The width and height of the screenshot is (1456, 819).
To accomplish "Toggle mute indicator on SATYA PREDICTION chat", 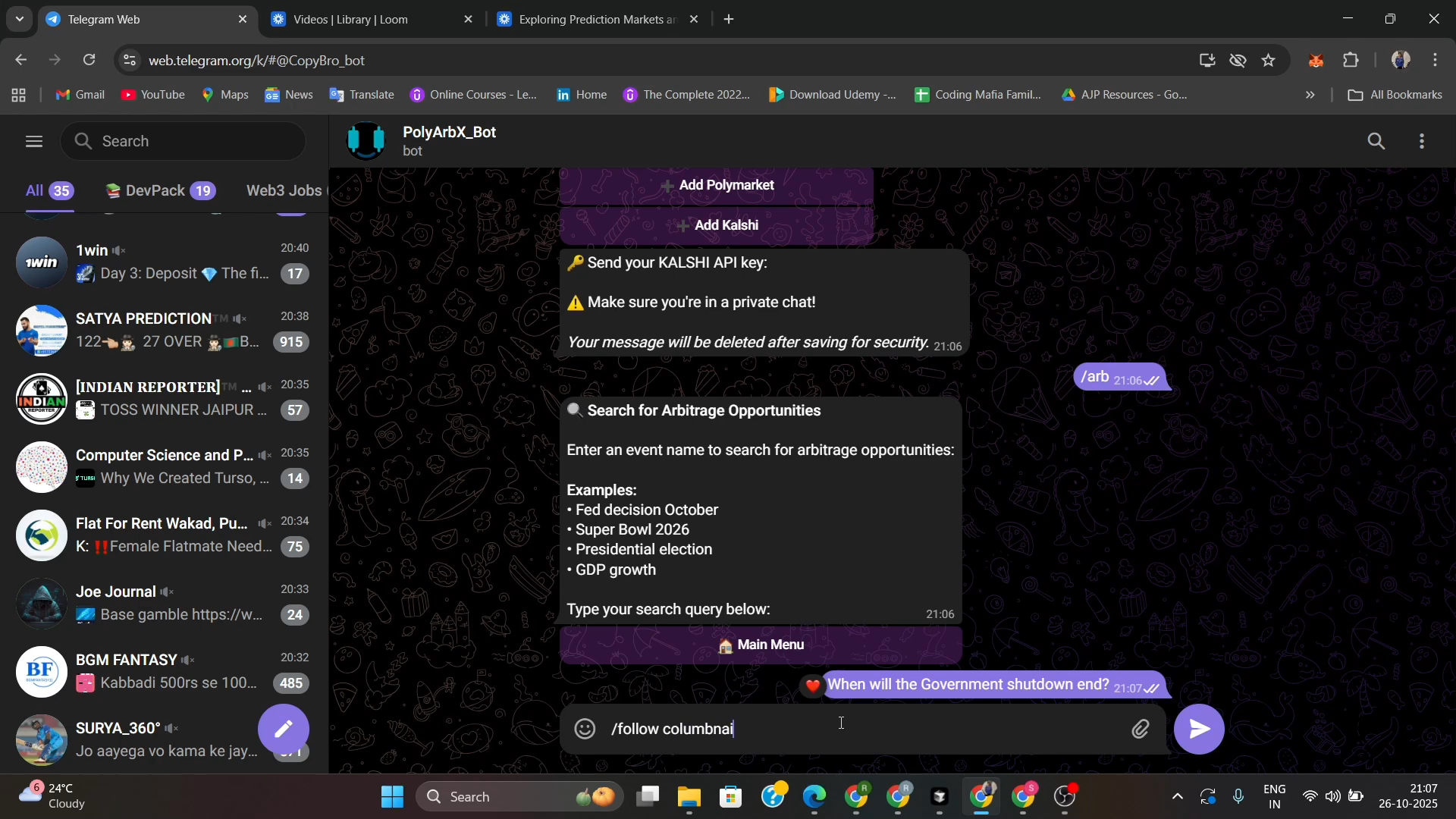I will pos(240,318).
